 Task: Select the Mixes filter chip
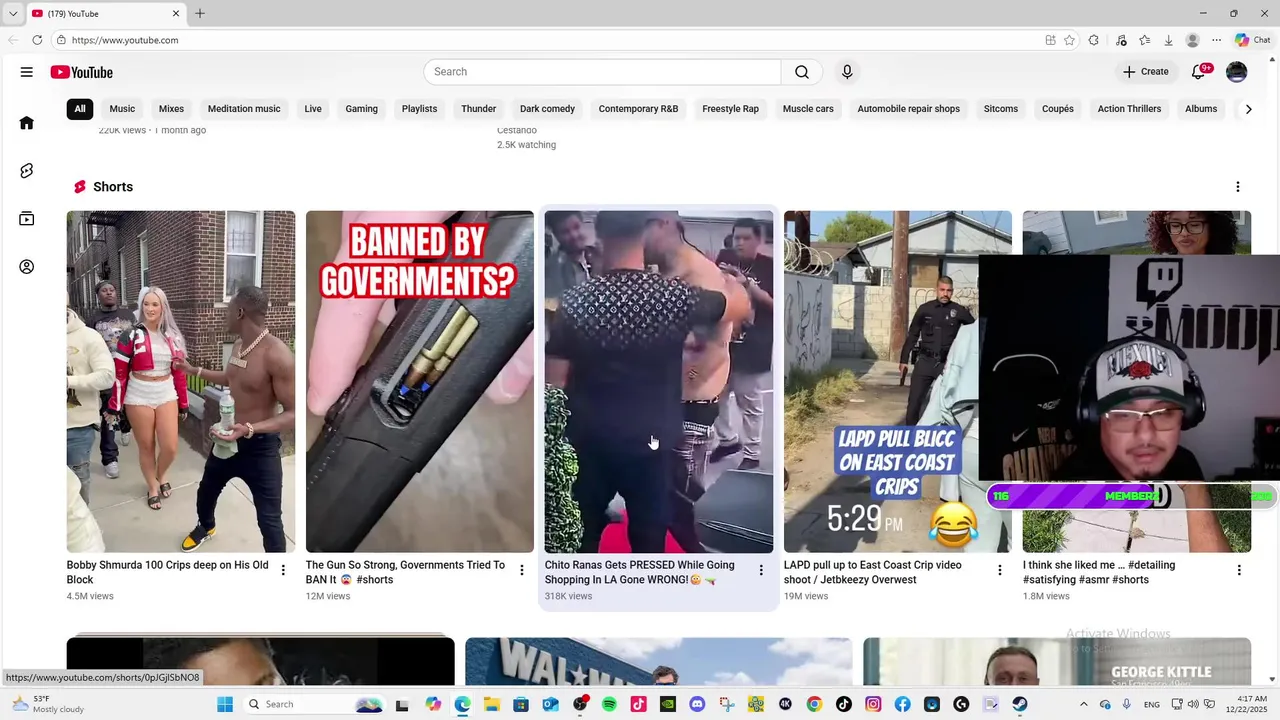click(x=171, y=109)
